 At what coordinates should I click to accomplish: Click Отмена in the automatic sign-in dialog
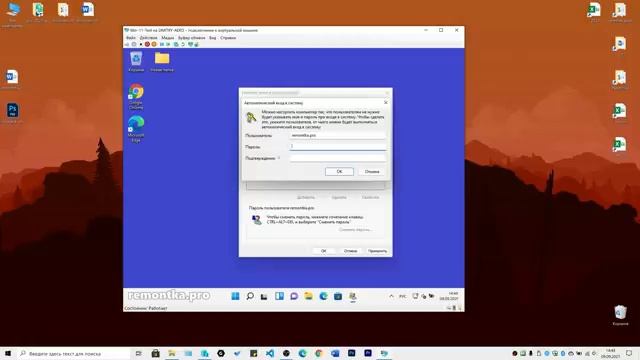click(x=372, y=171)
